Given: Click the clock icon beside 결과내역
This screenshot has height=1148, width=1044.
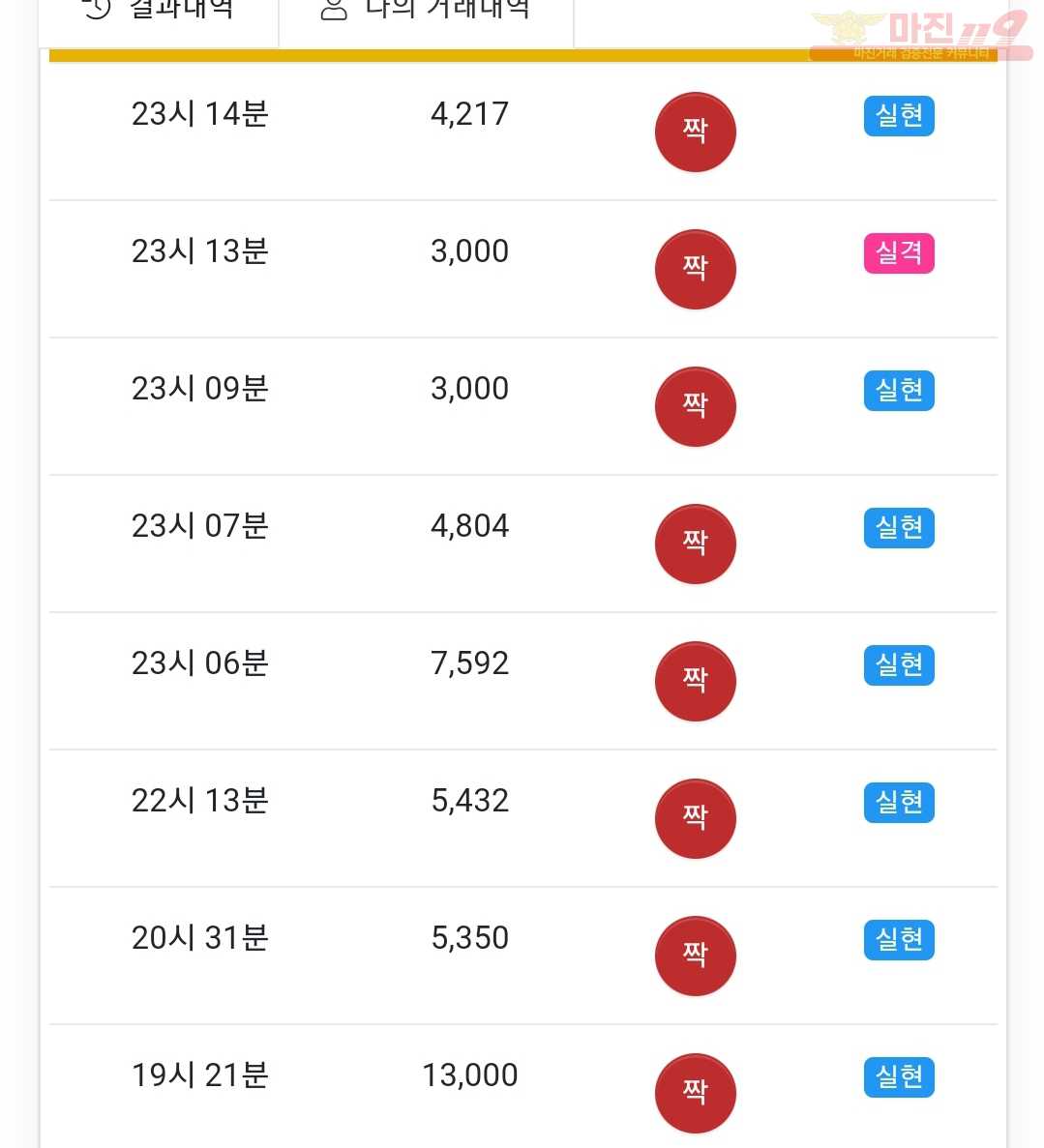Looking at the screenshot, I should pos(97,9).
